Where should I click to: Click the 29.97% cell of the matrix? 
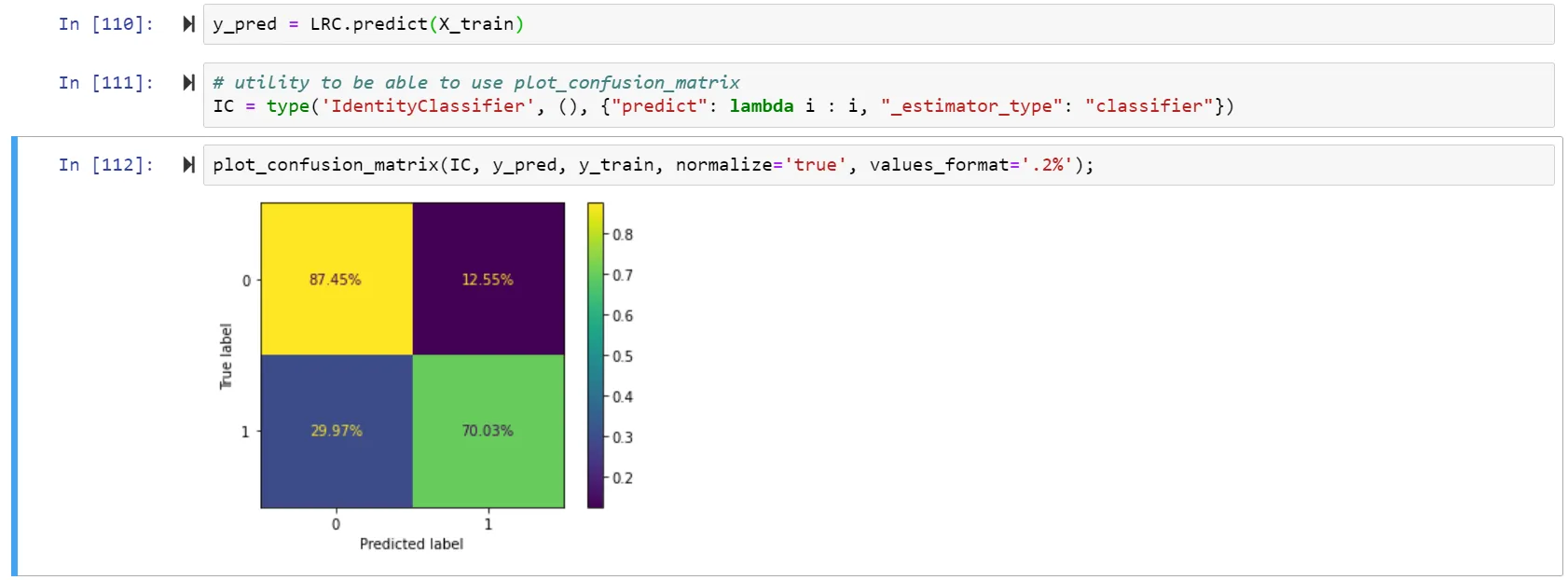(337, 431)
